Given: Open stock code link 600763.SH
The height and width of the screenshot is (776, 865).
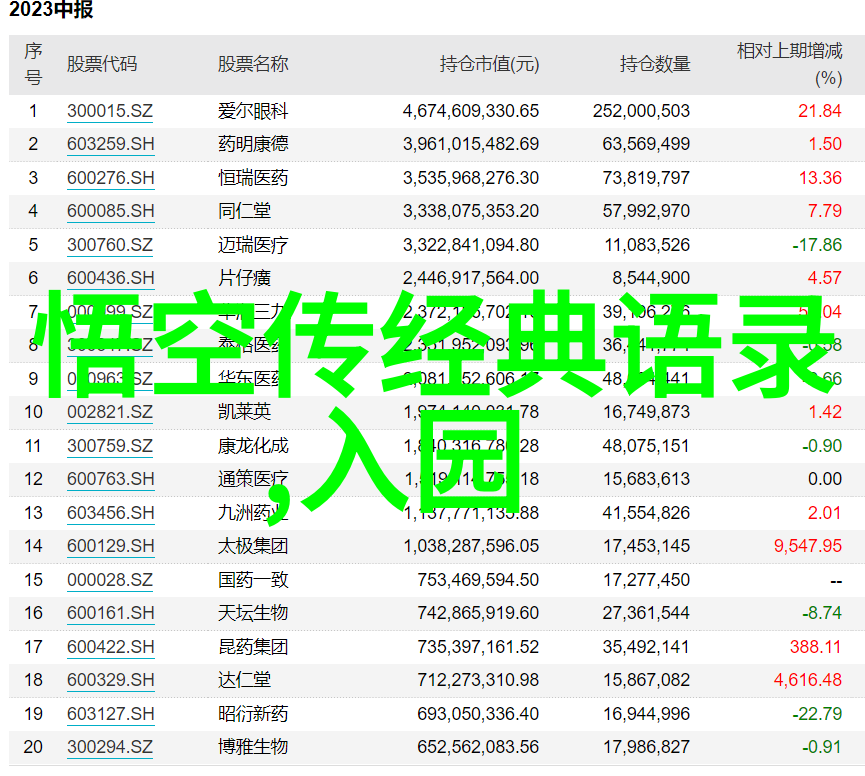Looking at the screenshot, I should click(110, 479).
